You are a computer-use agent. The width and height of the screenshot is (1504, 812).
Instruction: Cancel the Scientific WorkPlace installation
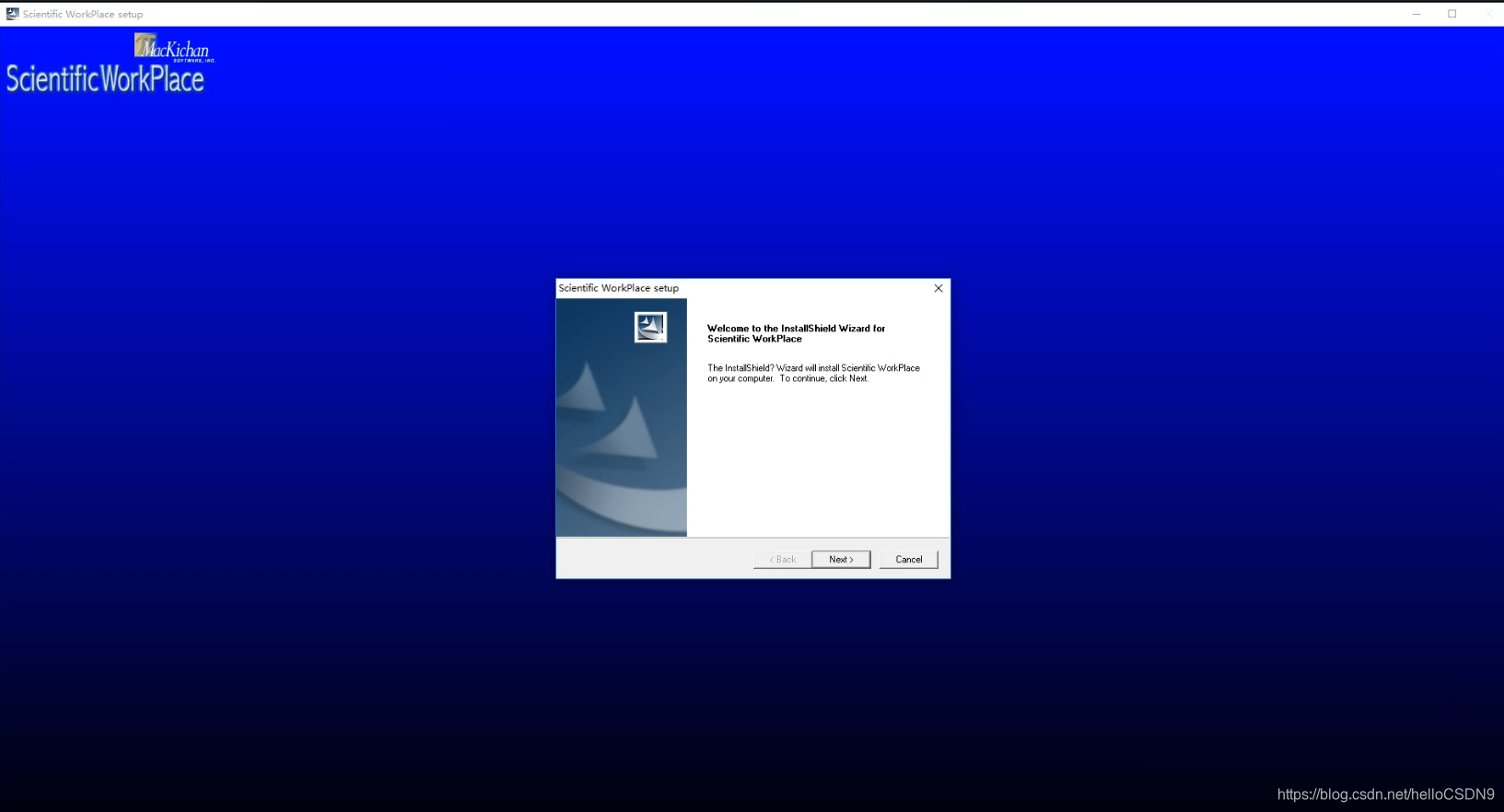[x=908, y=560]
